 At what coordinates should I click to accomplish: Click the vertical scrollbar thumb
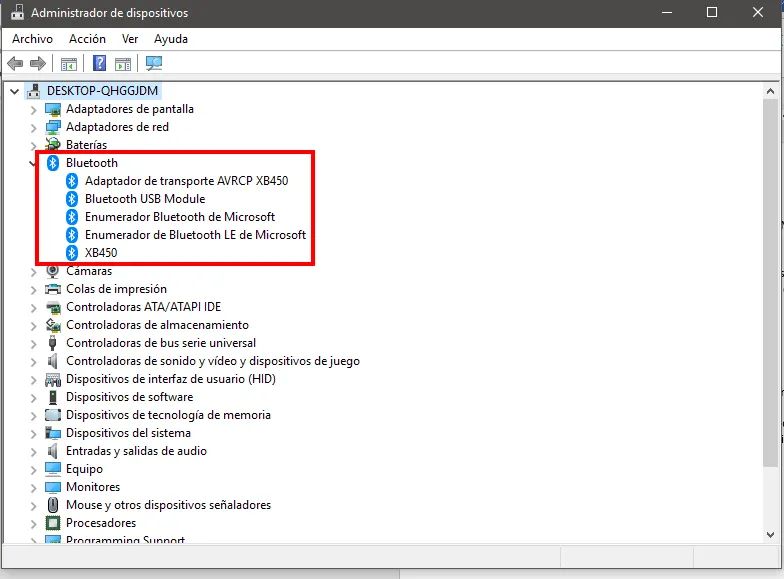point(770,283)
